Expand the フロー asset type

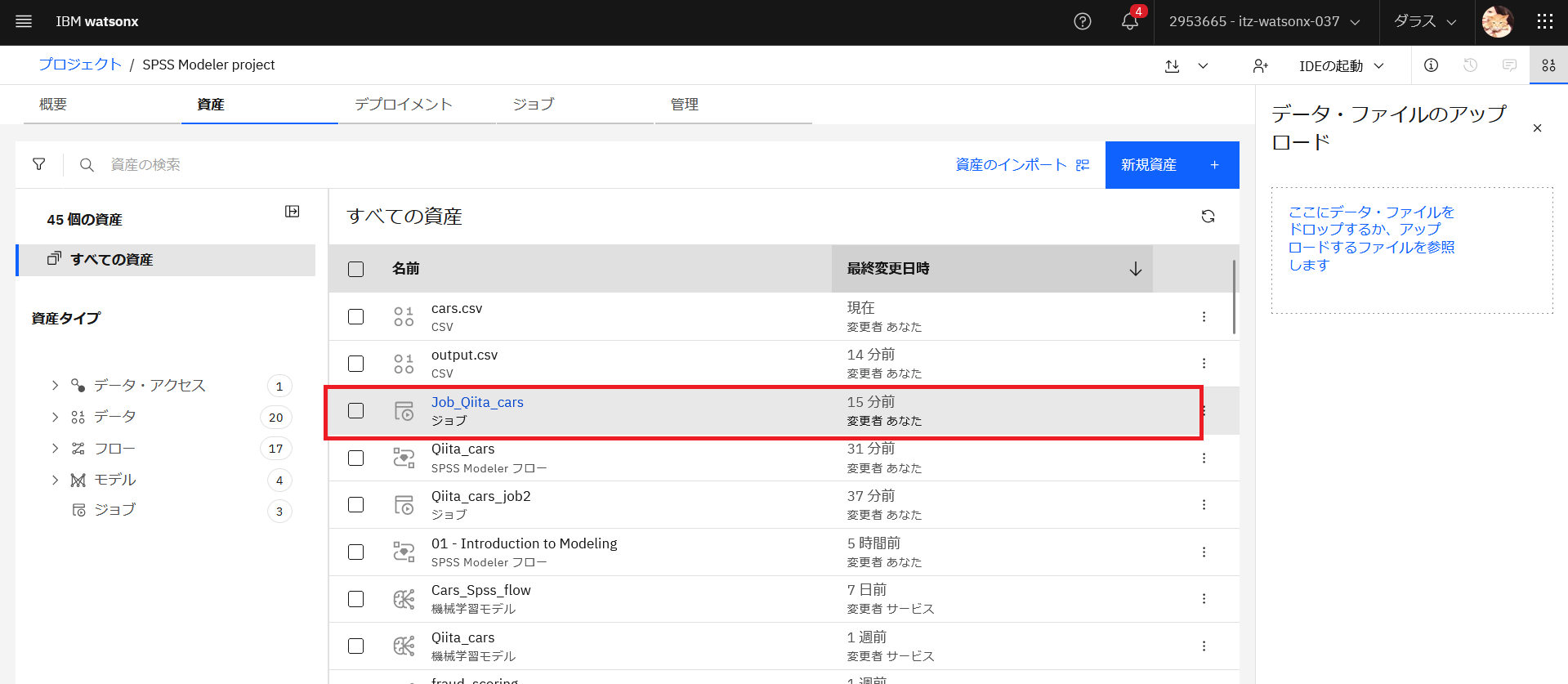tap(55, 448)
